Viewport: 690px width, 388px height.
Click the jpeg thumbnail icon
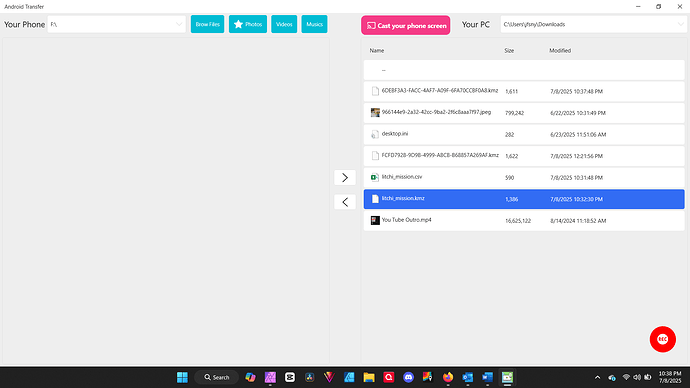(x=375, y=113)
